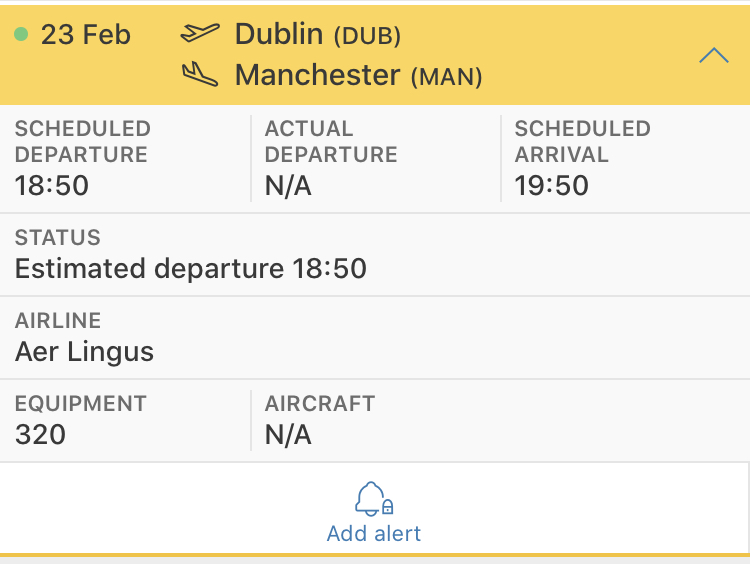This screenshot has width=750, height=564.
Task: Click the scheduled departure time 18:50
Action: click(52, 186)
